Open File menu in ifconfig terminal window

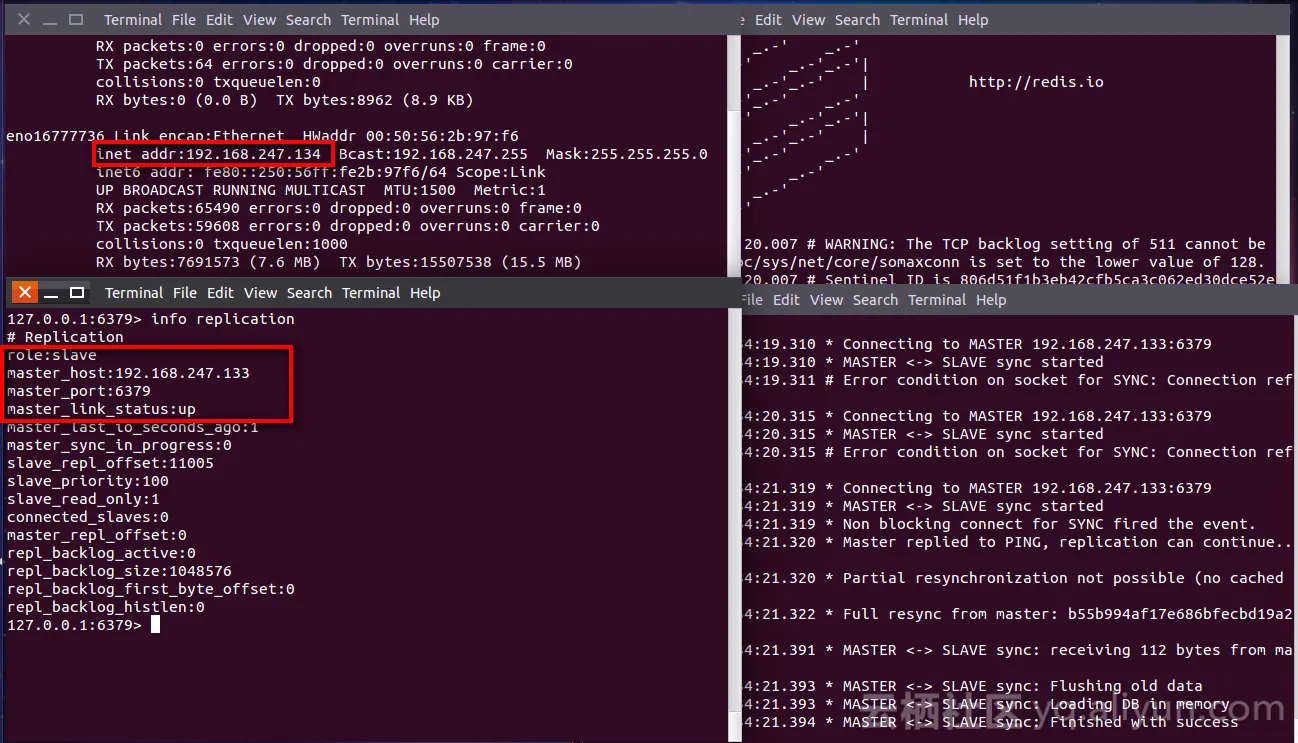point(184,20)
